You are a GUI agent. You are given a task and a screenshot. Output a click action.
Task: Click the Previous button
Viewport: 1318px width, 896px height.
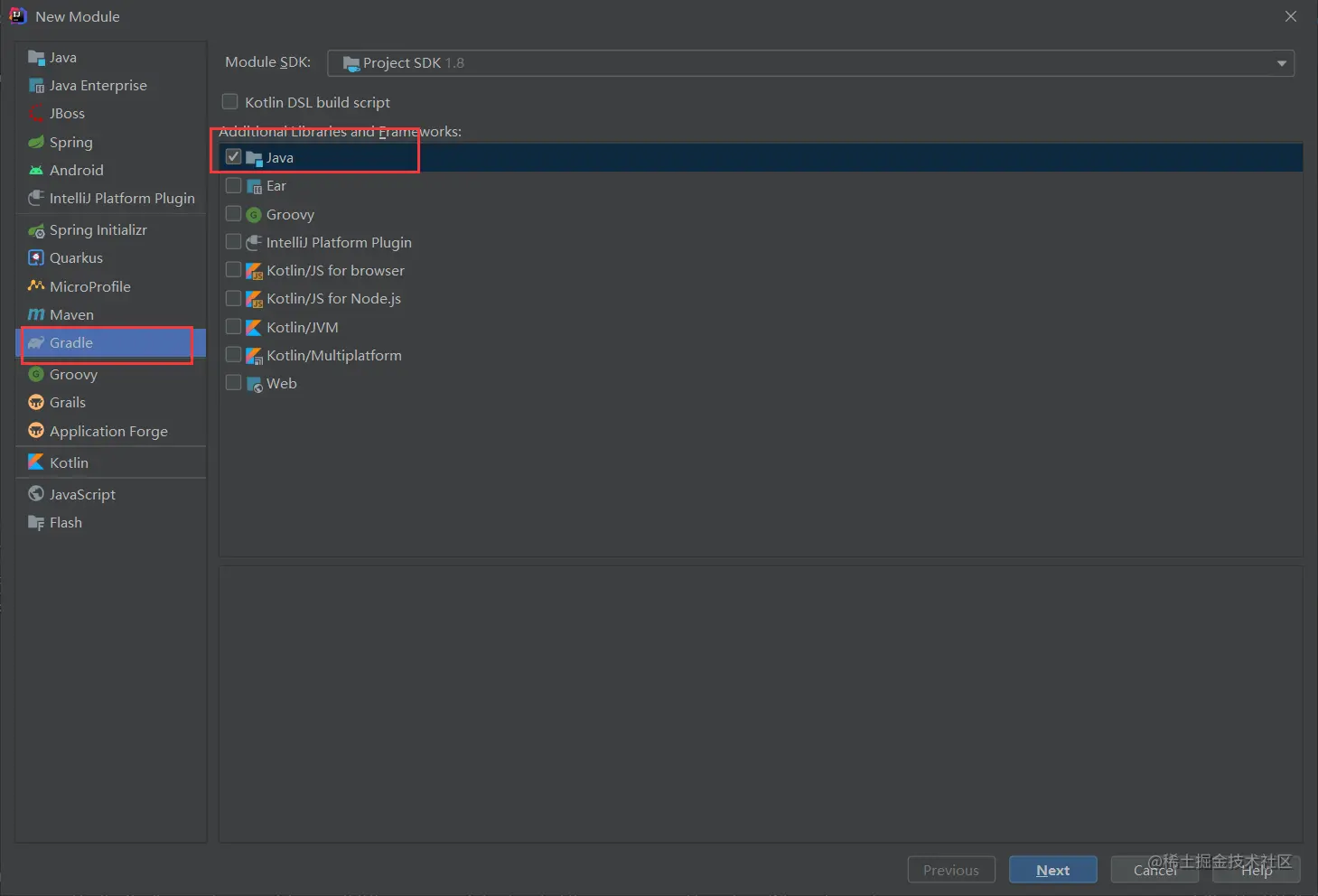(x=951, y=870)
